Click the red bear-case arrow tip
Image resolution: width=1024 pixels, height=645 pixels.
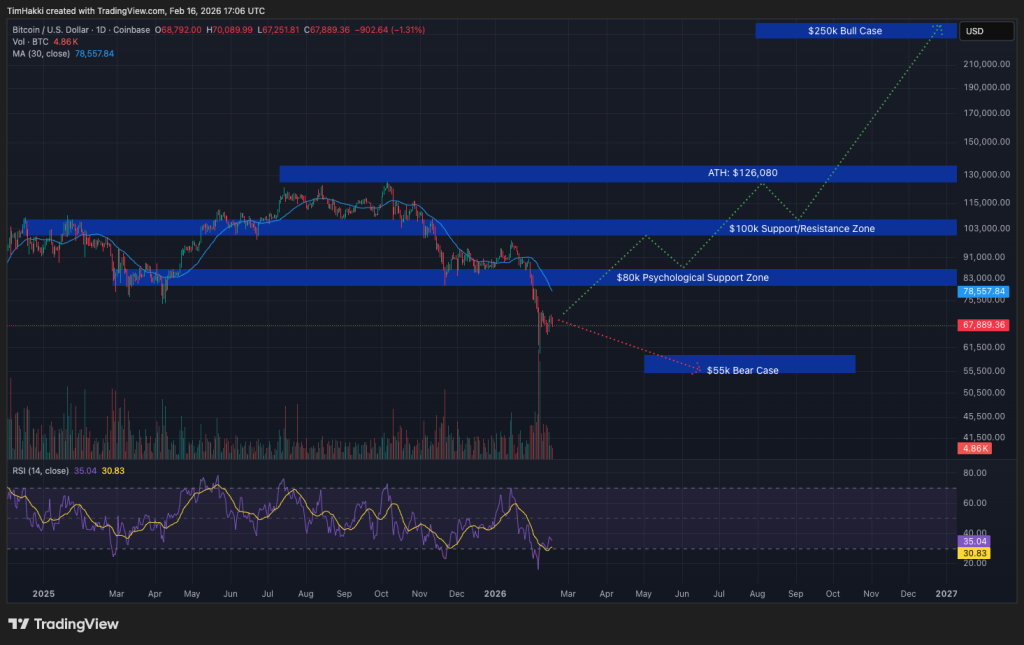tap(696, 370)
